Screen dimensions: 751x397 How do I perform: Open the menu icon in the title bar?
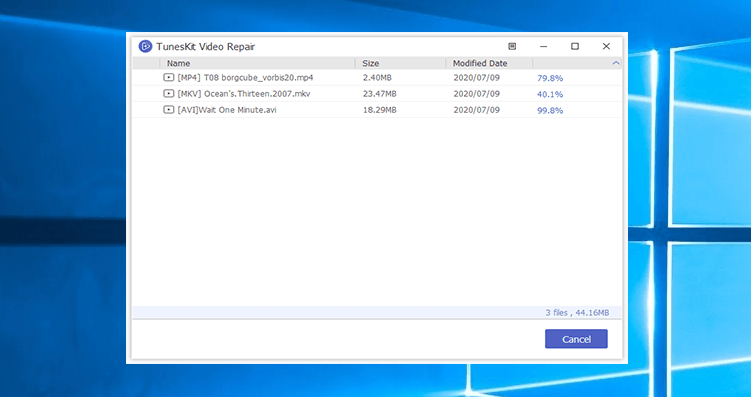click(x=512, y=46)
